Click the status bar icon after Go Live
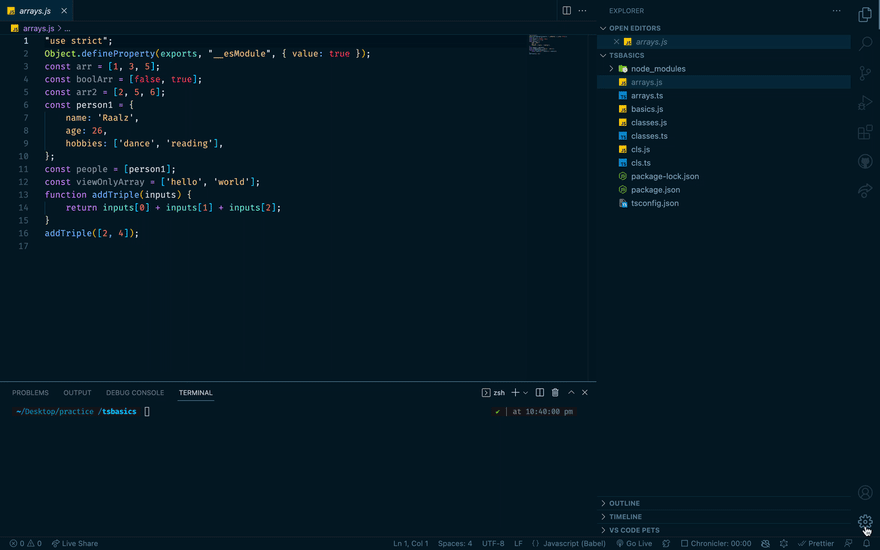880x550 pixels. (666, 543)
